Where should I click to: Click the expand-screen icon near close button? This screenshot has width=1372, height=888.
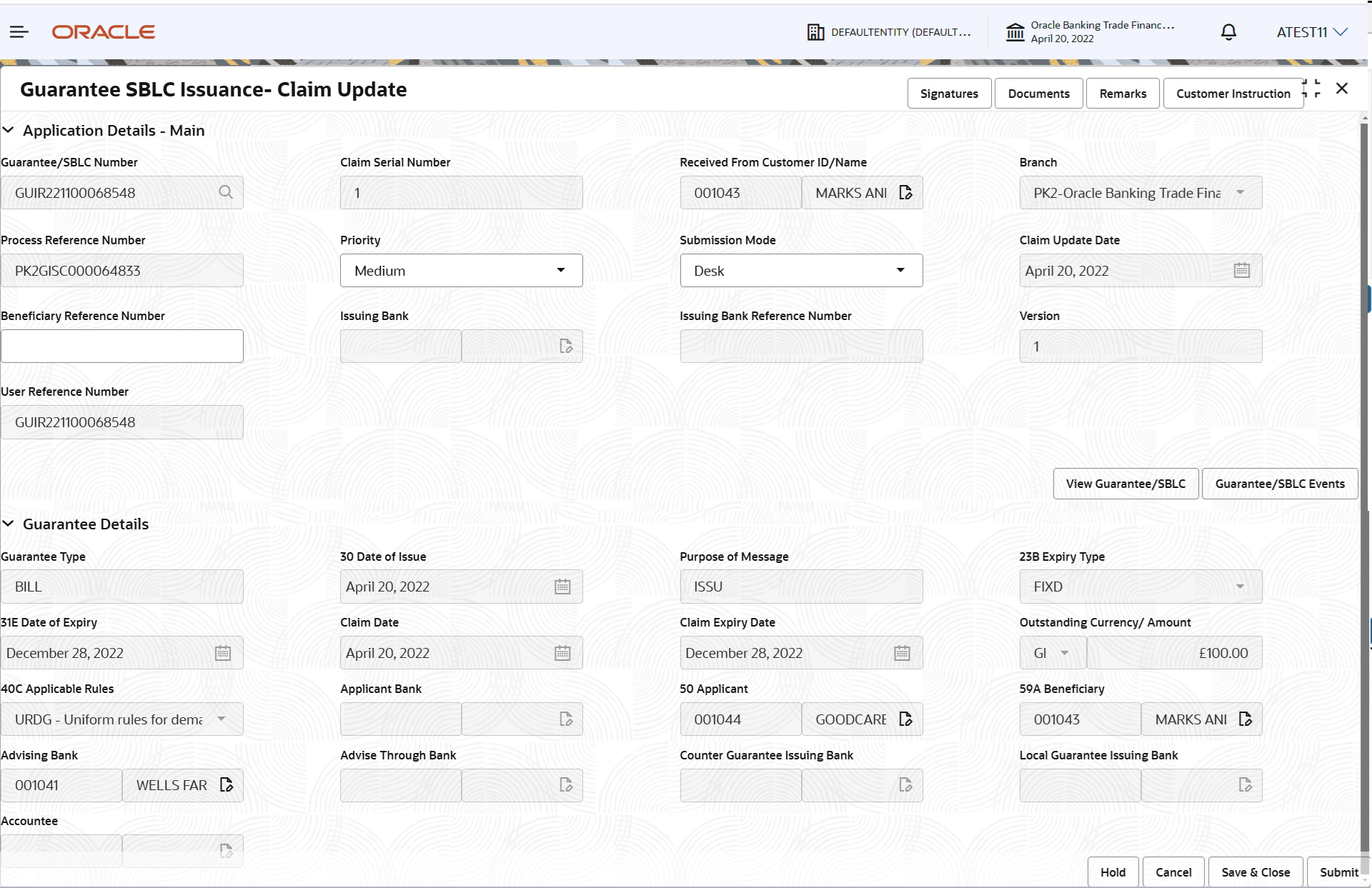[x=1311, y=89]
